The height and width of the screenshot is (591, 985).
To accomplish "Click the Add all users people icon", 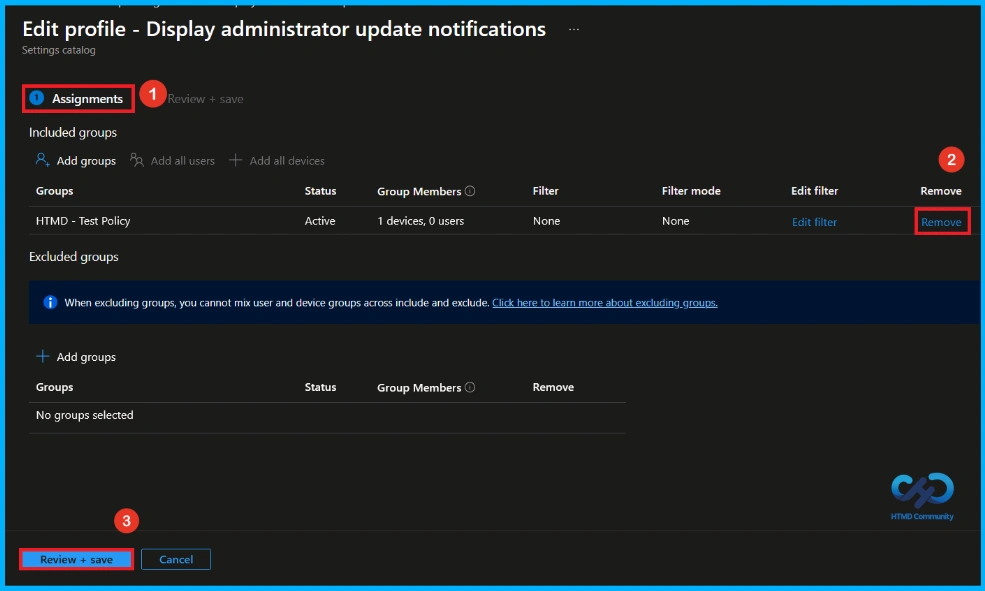I will (x=136, y=160).
